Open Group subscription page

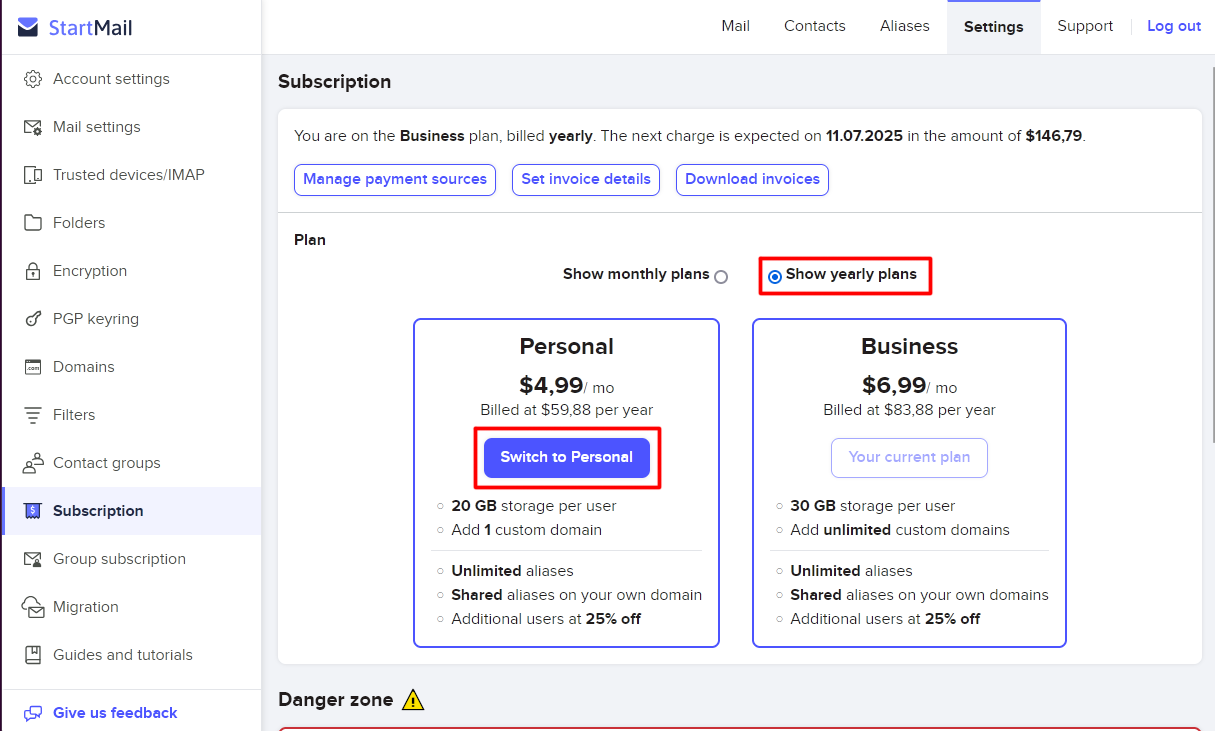click(x=131, y=559)
